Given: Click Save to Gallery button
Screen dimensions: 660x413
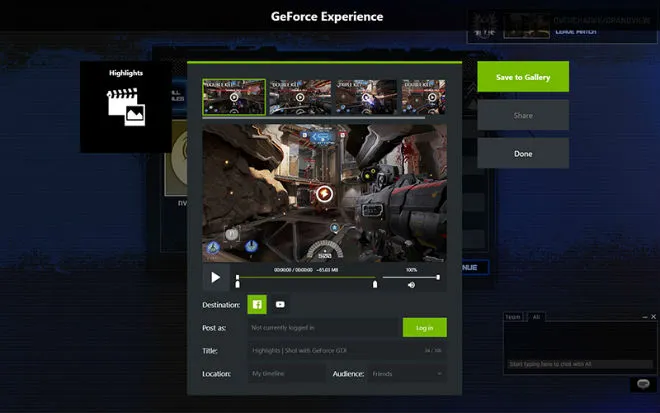Looking at the screenshot, I should (523, 77).
